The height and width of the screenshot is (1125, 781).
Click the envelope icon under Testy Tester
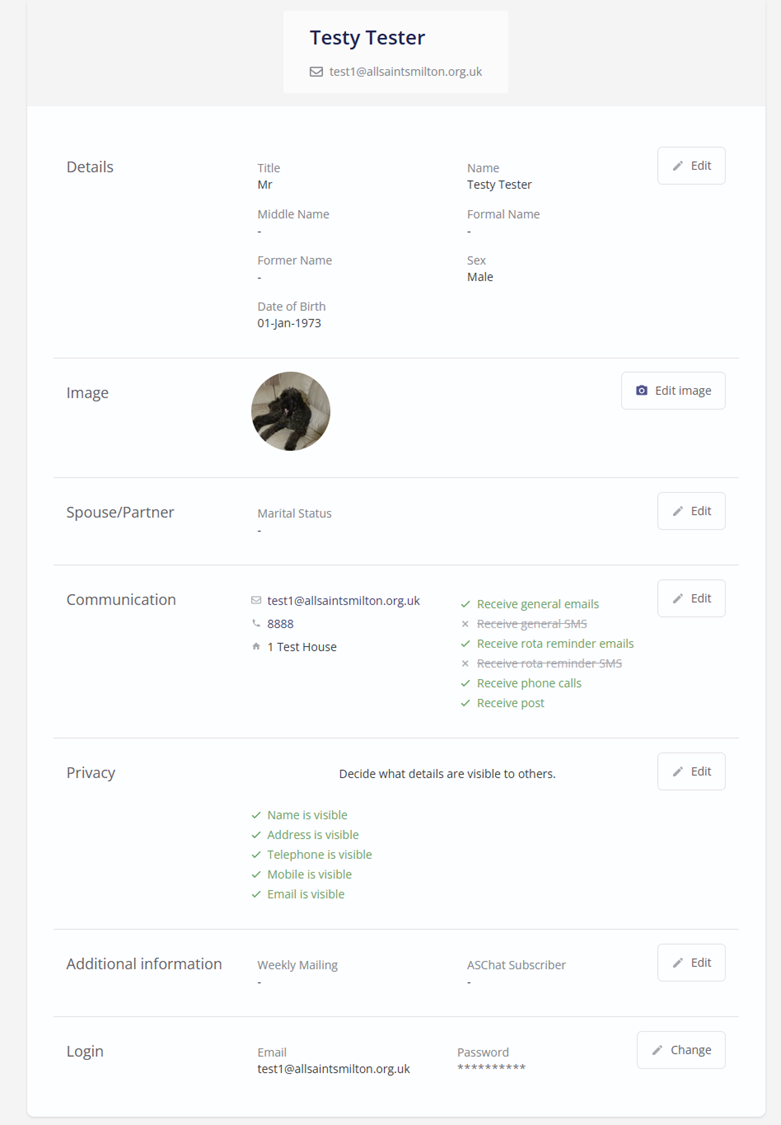coord(316,72)
